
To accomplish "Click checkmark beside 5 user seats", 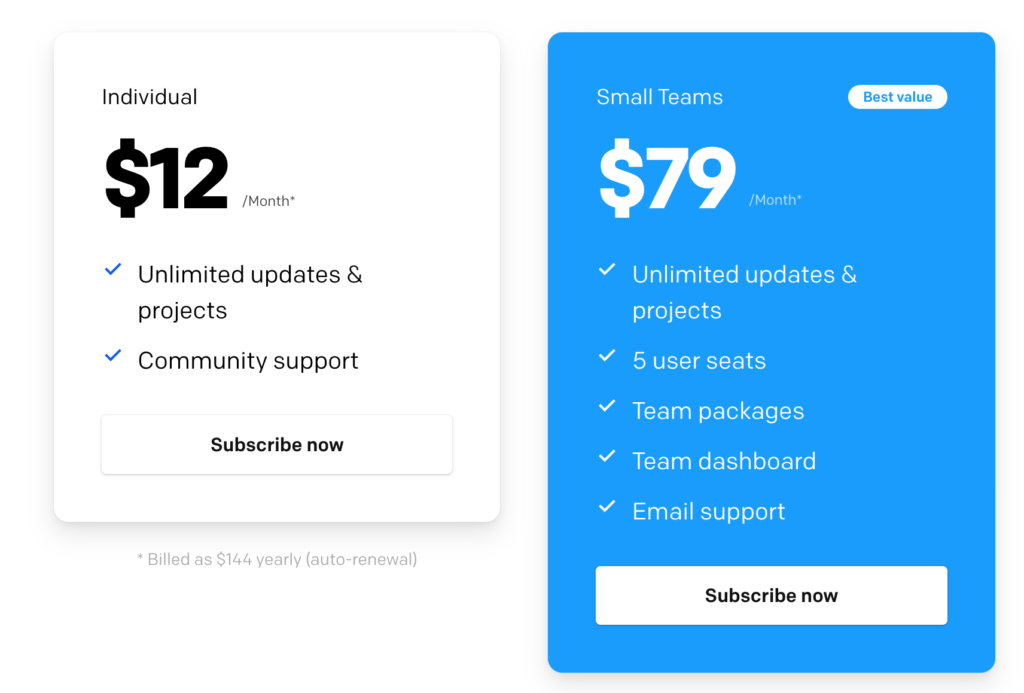I will tap(607, 356).
